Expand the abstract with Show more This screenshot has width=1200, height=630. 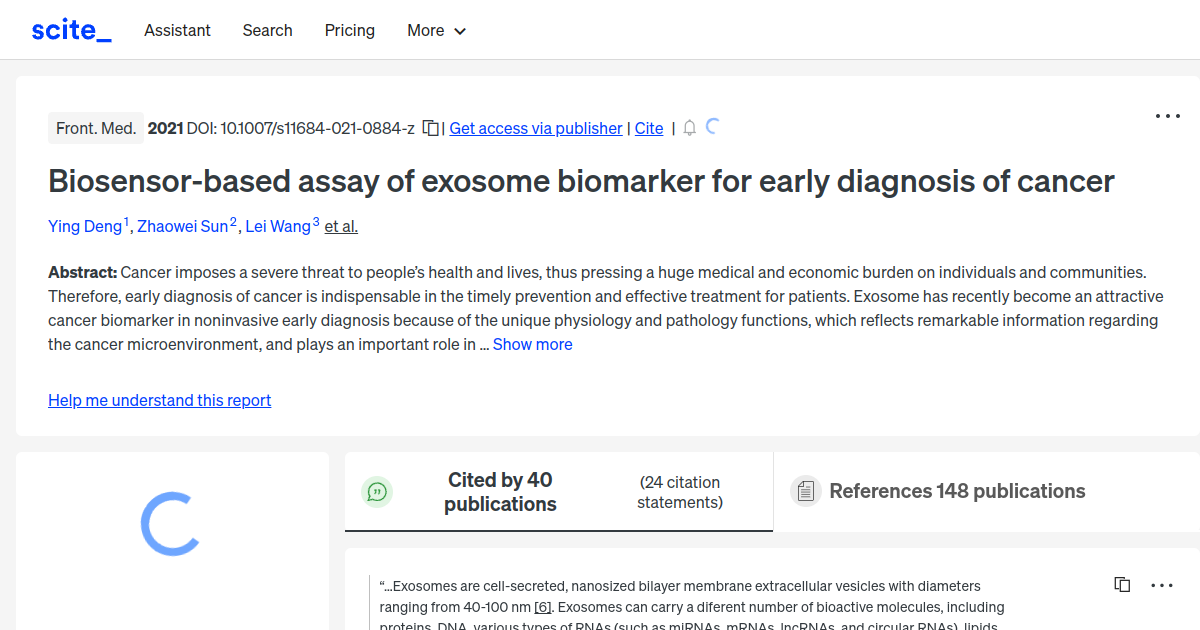532,344
